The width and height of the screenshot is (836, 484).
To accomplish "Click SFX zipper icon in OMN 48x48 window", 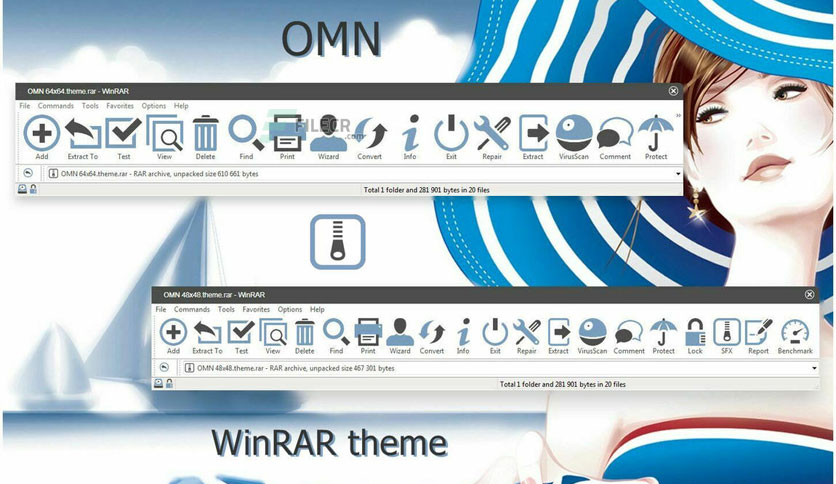I will (727, 332).
